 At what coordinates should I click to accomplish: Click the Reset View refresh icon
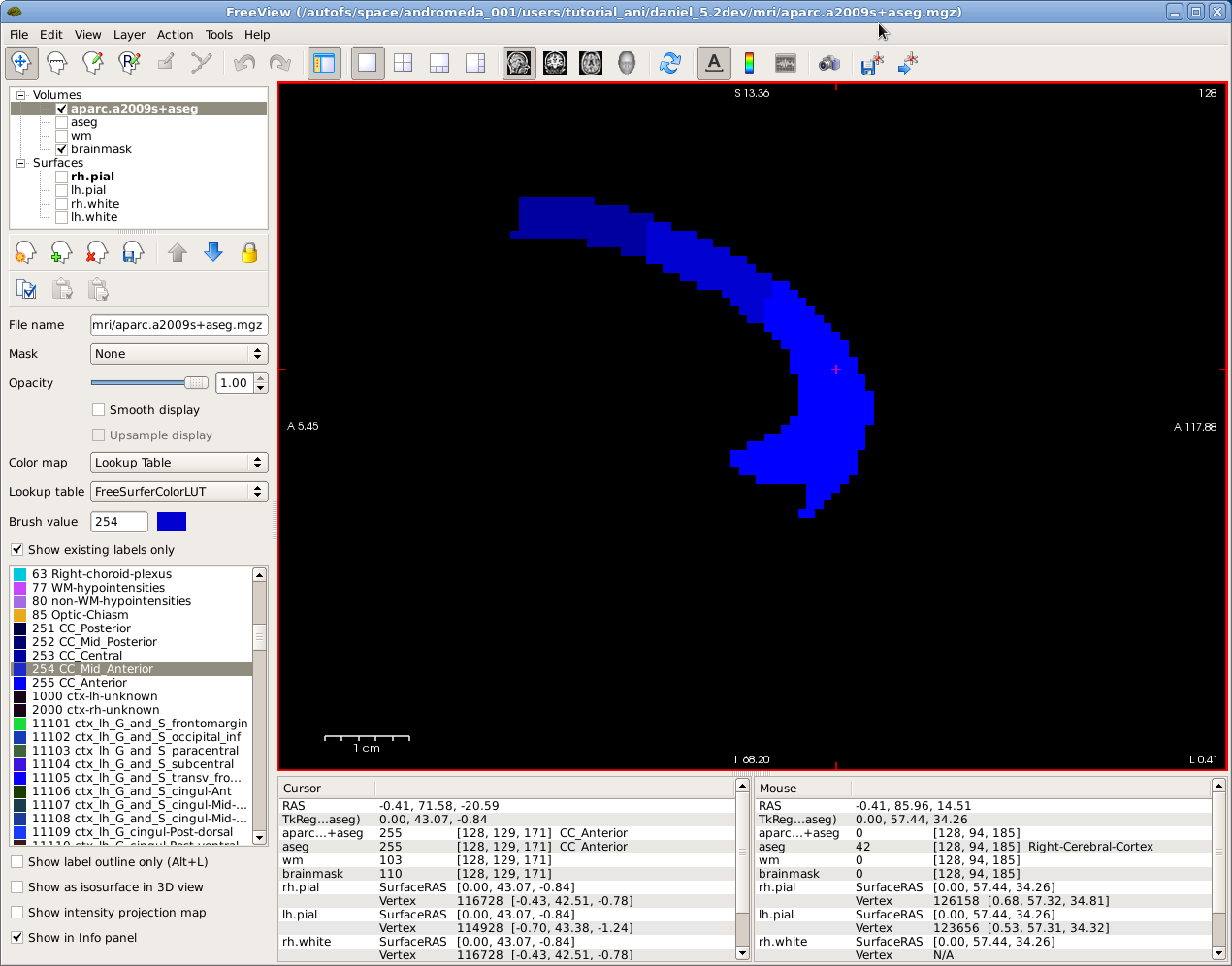[x=670, y=63]
